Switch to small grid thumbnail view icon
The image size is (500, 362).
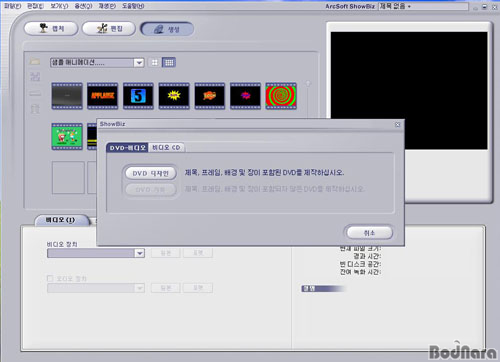coord(169,62)
